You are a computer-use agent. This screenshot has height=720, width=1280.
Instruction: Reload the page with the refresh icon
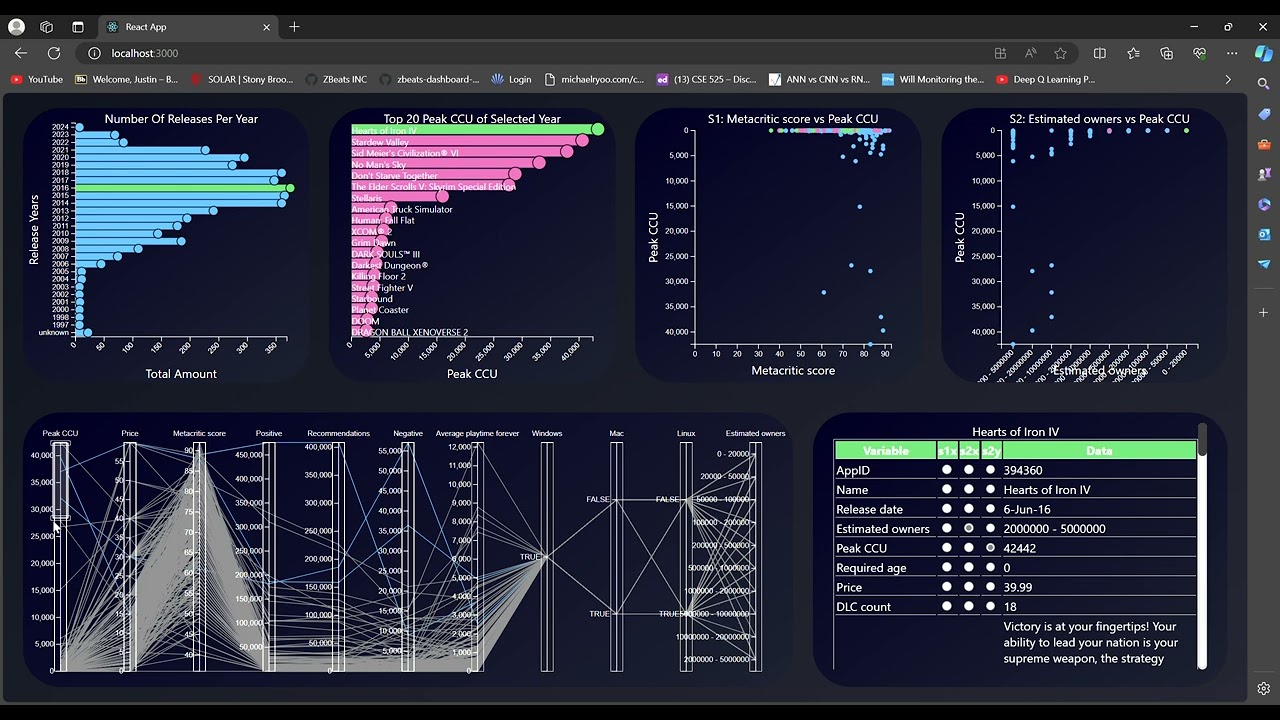(54, 53)
